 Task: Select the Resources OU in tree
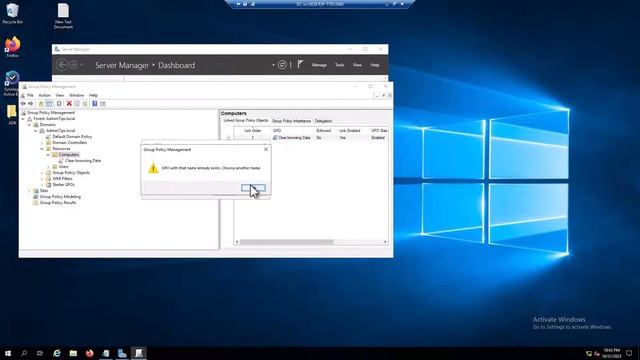tap(61, 149)
